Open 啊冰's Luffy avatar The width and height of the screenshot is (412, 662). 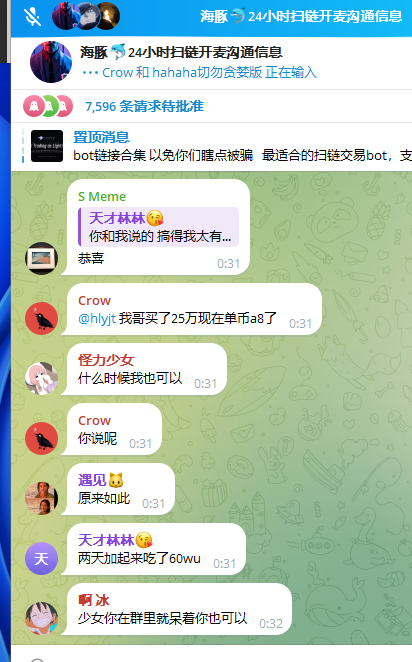point(41,618)
